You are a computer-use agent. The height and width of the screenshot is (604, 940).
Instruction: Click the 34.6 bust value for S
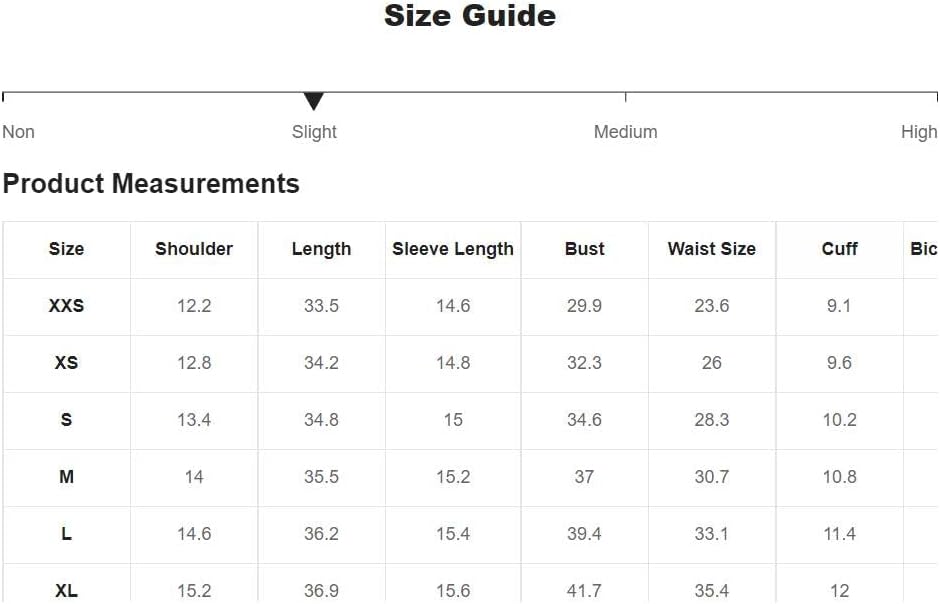tap(585, 419)
